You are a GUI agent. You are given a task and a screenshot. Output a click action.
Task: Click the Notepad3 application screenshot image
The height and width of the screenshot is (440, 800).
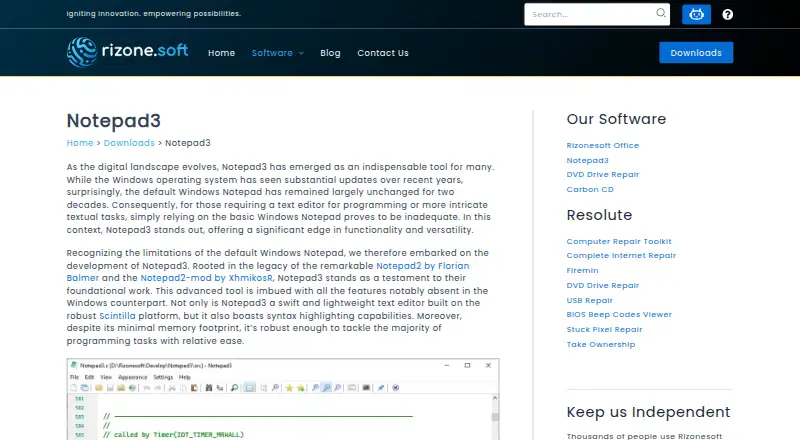pyautogui.click(x=283, y=399)
